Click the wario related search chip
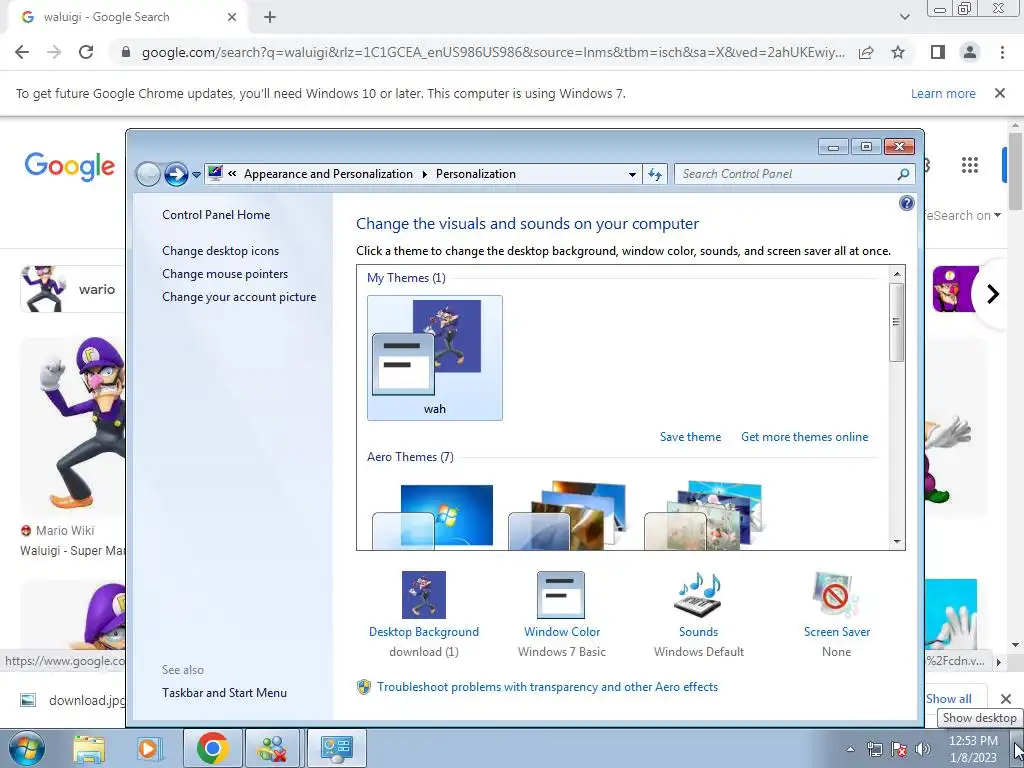This screenshot has width=1024, height=768. pyautogui.click(x=72, y=289)
